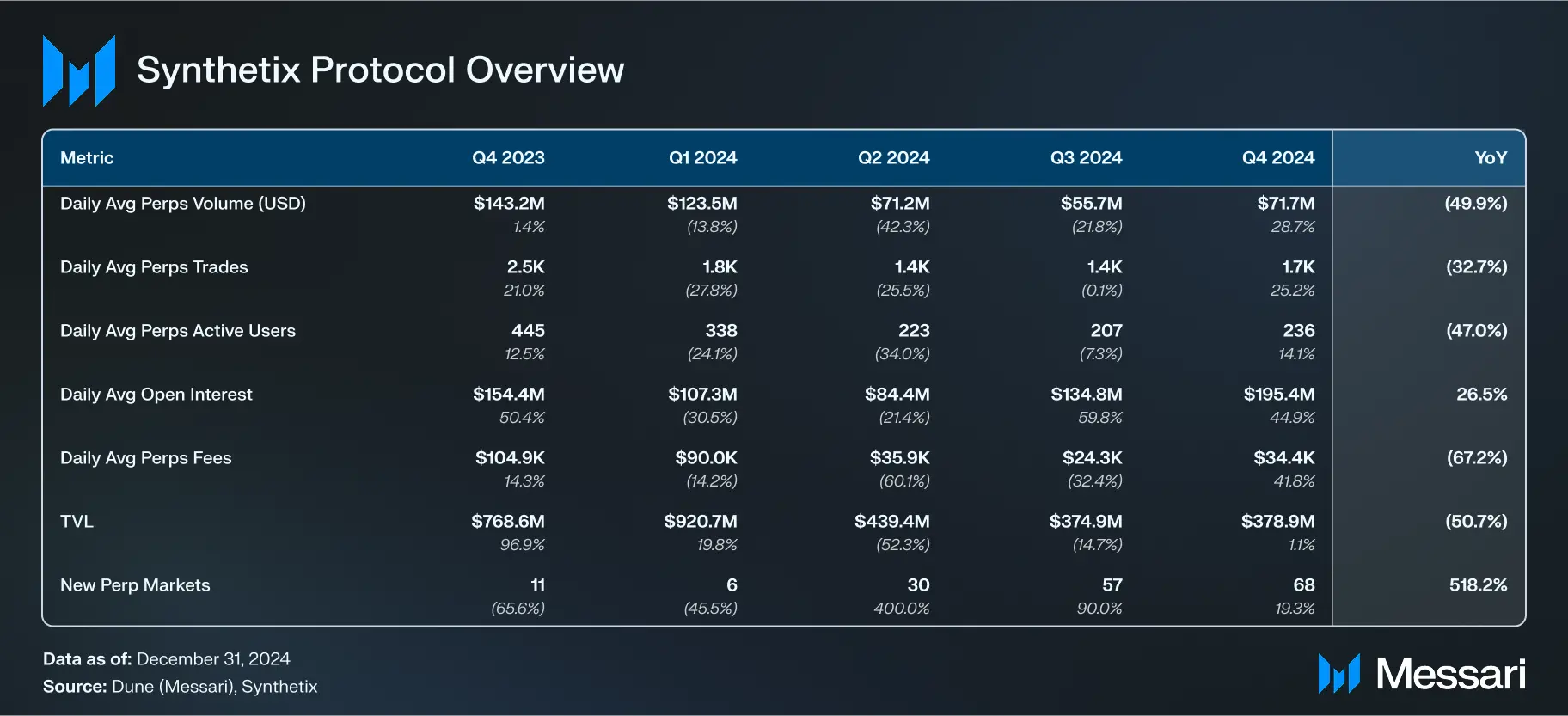Select the Daily Avg Perps Volume row label
The height and width of the screenshot is (716, 1568).
tap(183, 204)
